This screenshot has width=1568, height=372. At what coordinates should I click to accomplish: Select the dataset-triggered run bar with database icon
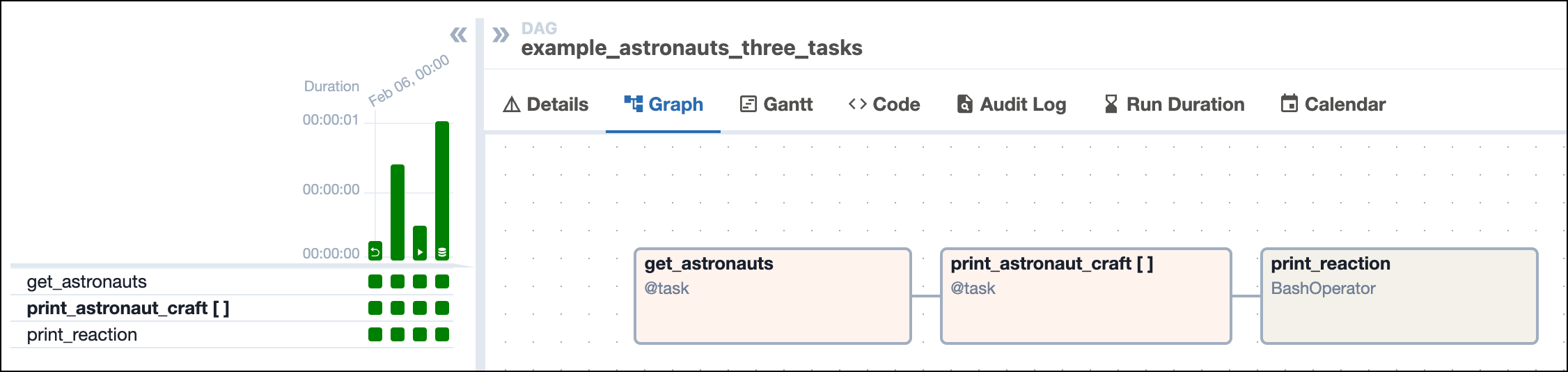tap(442, 190)
